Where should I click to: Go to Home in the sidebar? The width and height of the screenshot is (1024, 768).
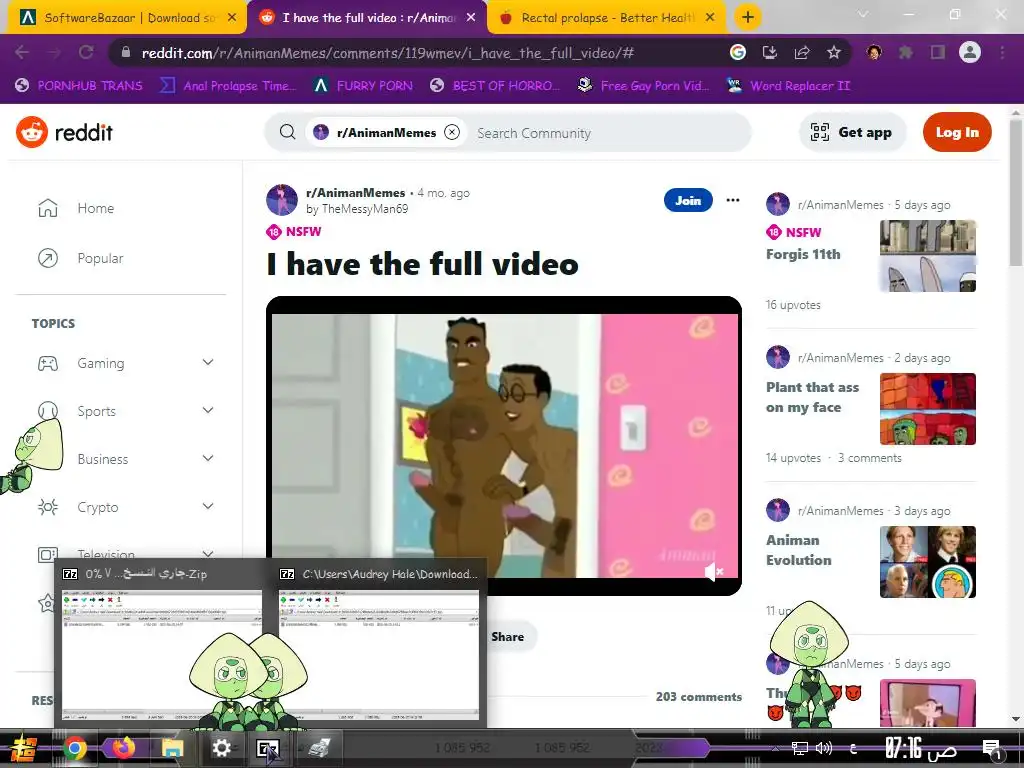click(76, 208)
